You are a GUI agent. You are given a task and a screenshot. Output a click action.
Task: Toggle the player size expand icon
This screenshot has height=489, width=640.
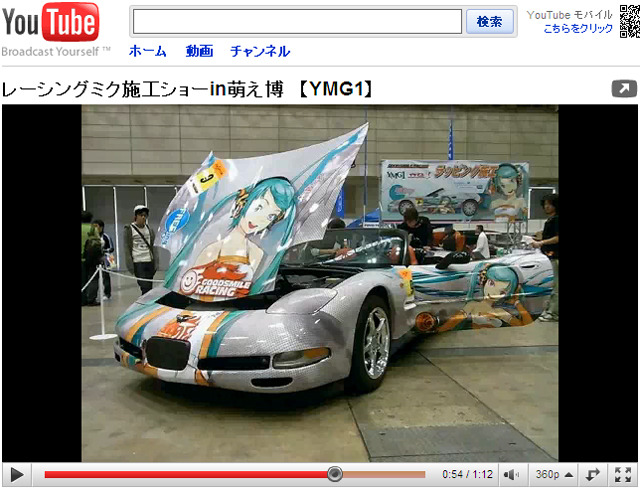click(x=592, y=475)
